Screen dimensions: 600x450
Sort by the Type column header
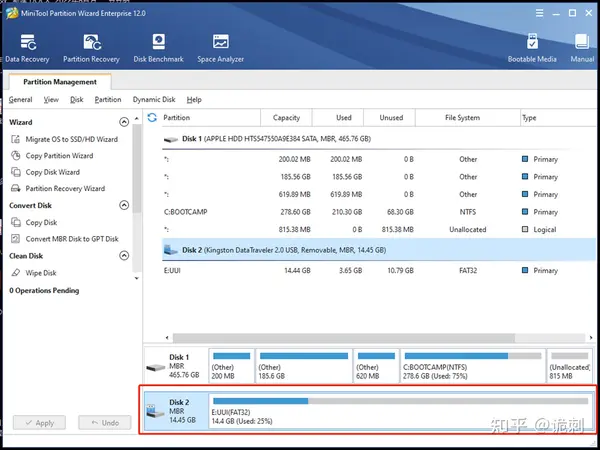tap(559, 117)
